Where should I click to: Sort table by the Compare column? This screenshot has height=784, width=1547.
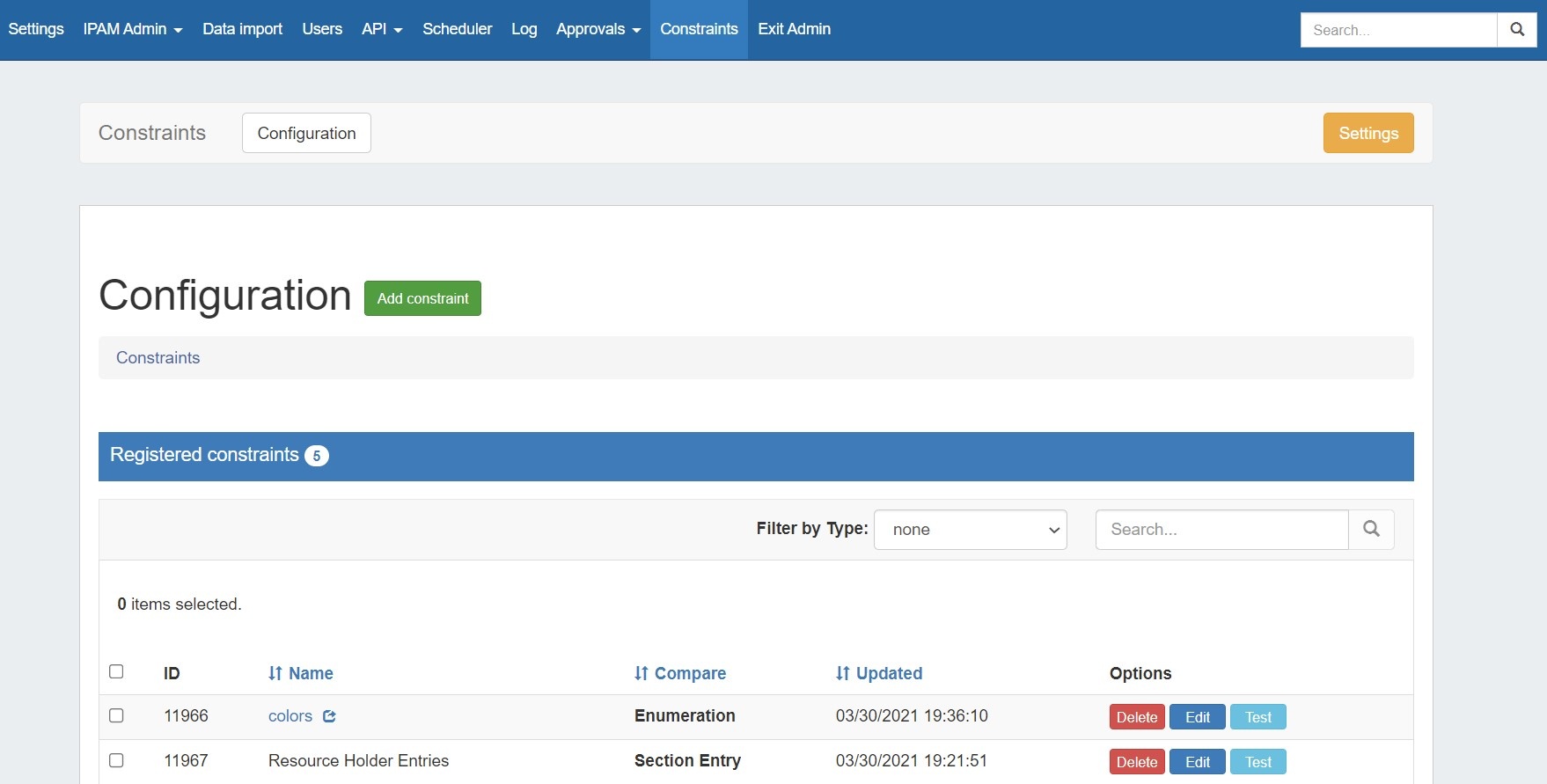[x=680, y=673]
